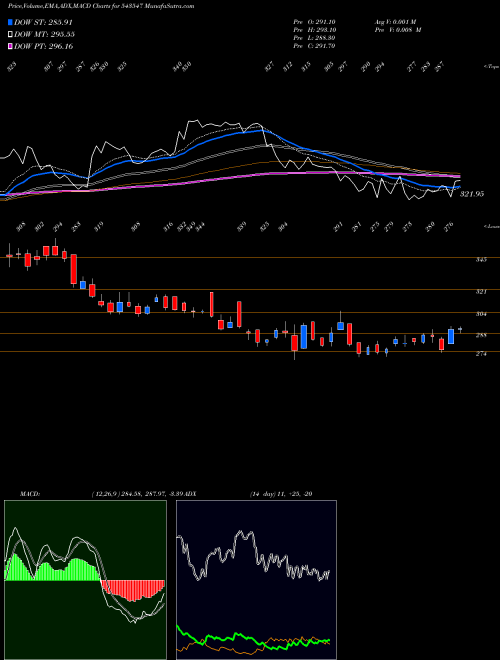Click the 'MACD:' panel label
The width and height of the screenshot is (500, 660).
[x=30, y=494]
